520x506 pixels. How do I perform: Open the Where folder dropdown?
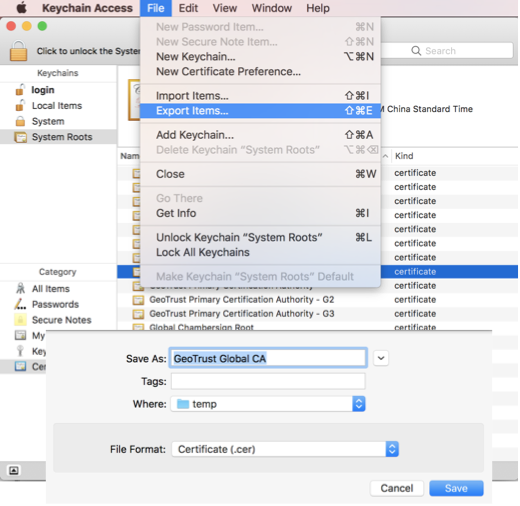point(268,404)
